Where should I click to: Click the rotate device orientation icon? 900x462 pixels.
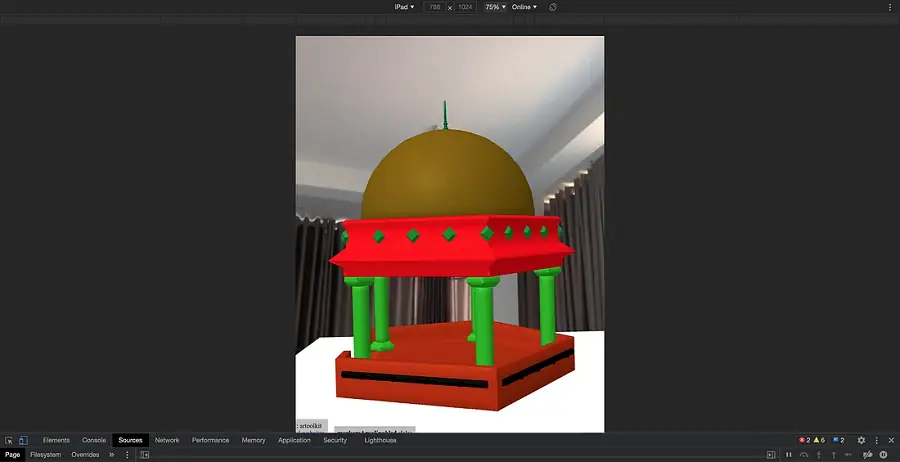point(553,7)
